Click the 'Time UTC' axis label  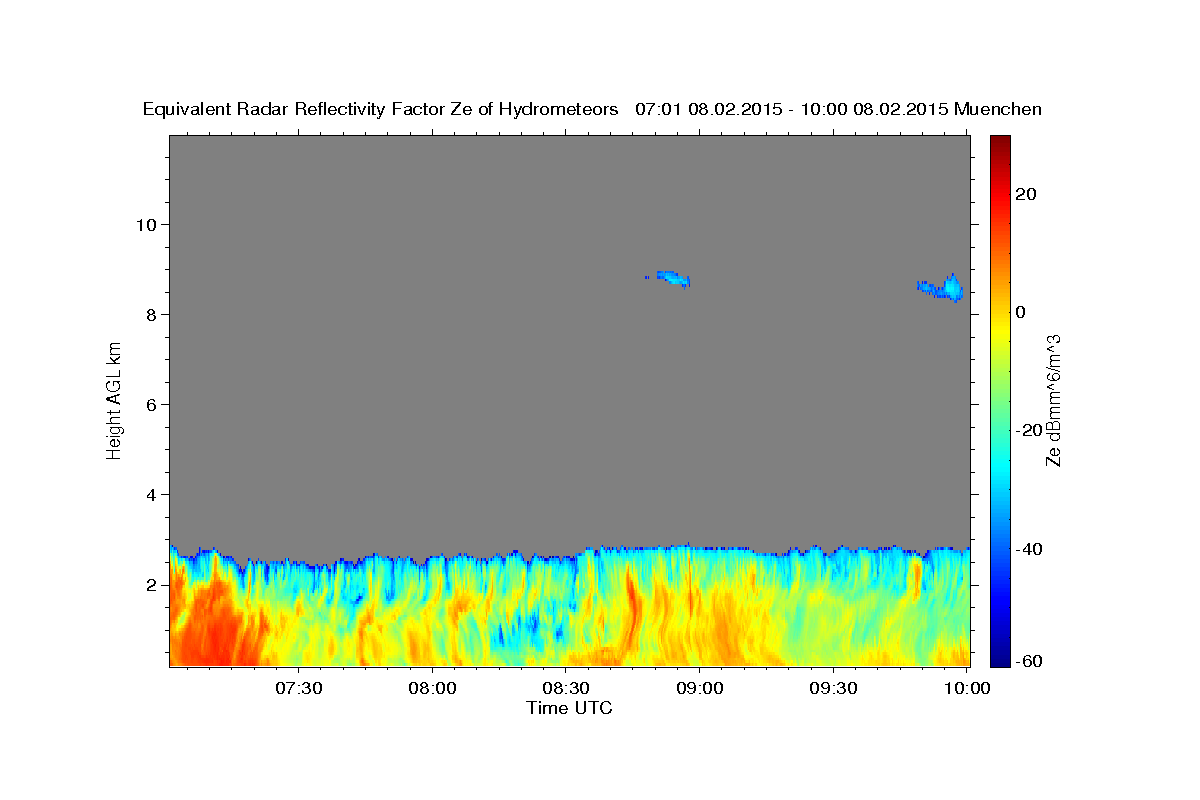pos(569,708)
